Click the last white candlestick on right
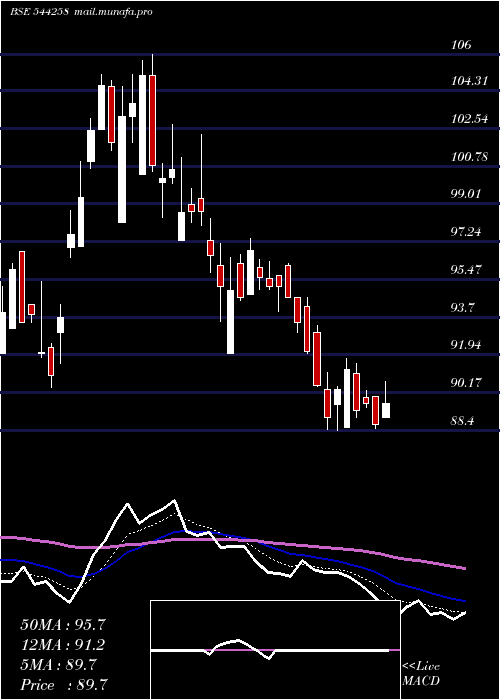This screenshot has height=700, width=500. (x=386, y=410)
